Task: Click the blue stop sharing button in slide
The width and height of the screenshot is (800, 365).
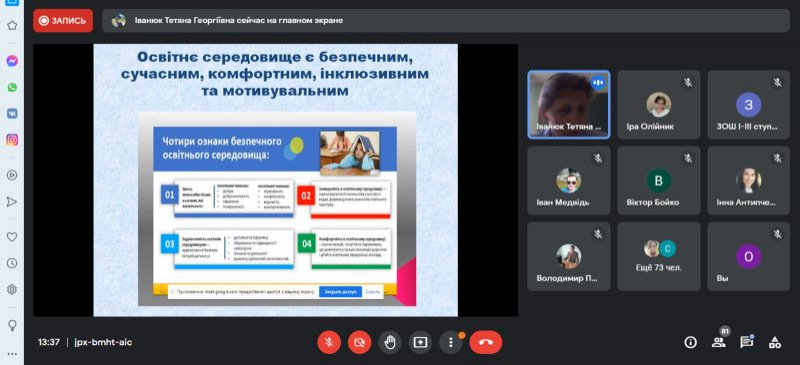Action: (x=340, y=292)
